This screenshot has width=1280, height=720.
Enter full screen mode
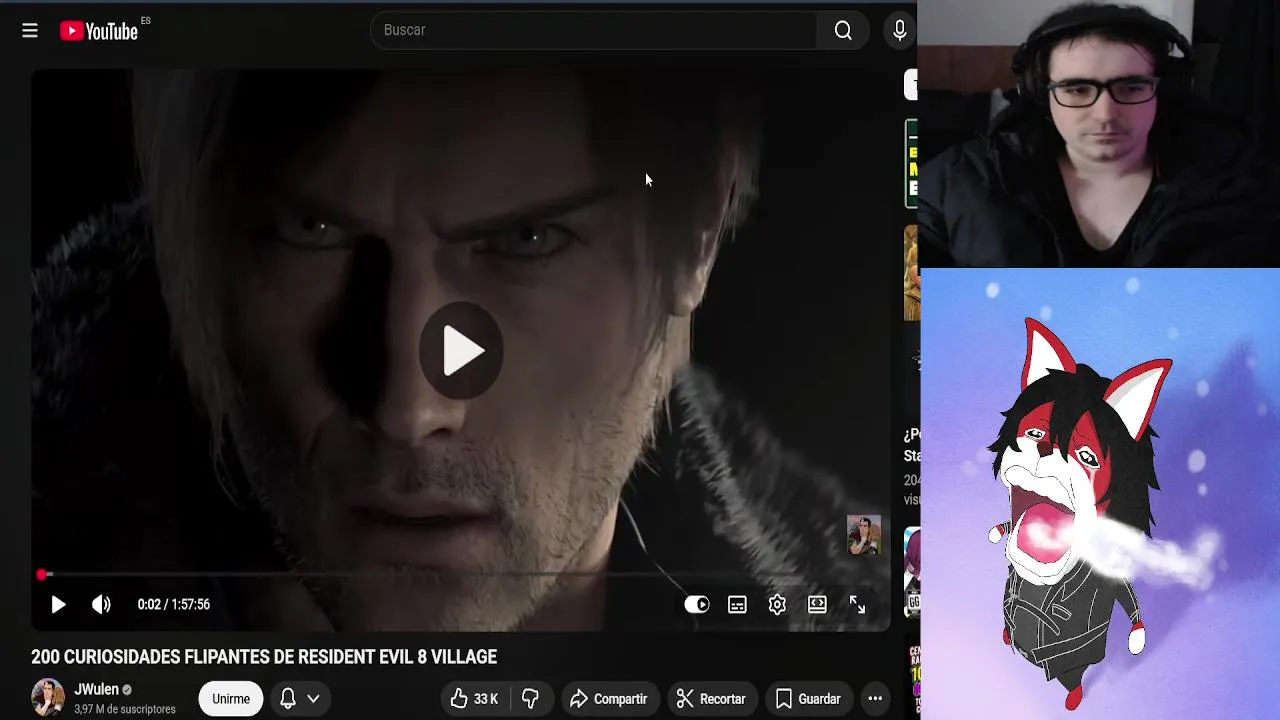pos(857,604)
